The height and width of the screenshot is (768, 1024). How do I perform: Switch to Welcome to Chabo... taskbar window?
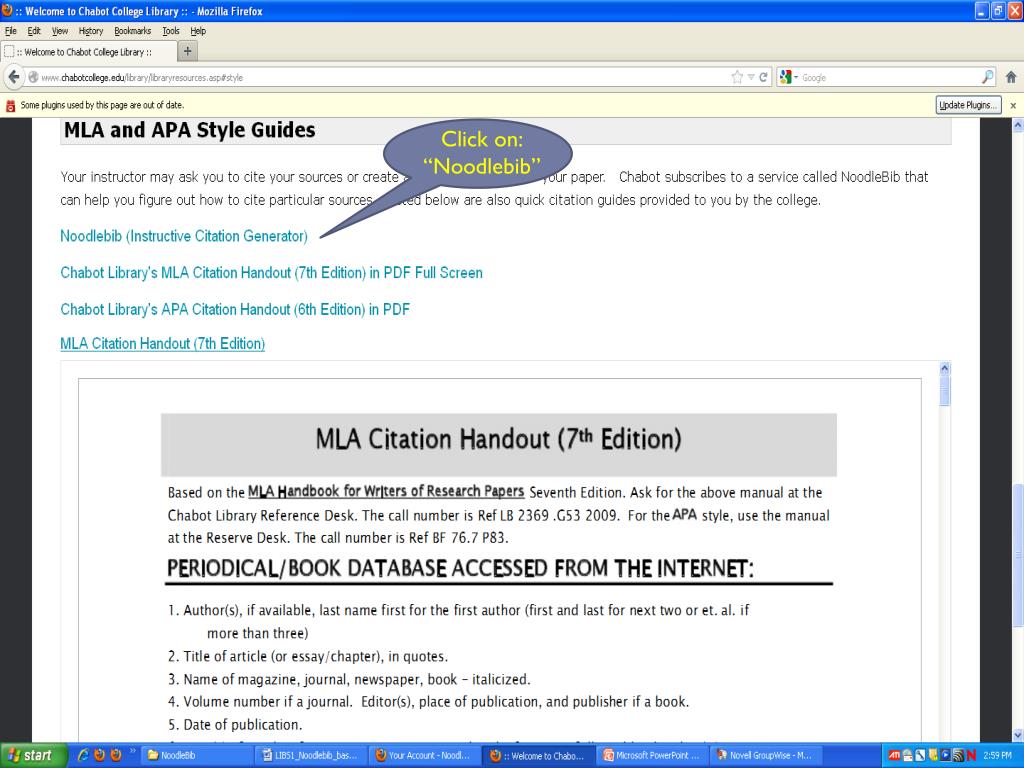[540, 756]
